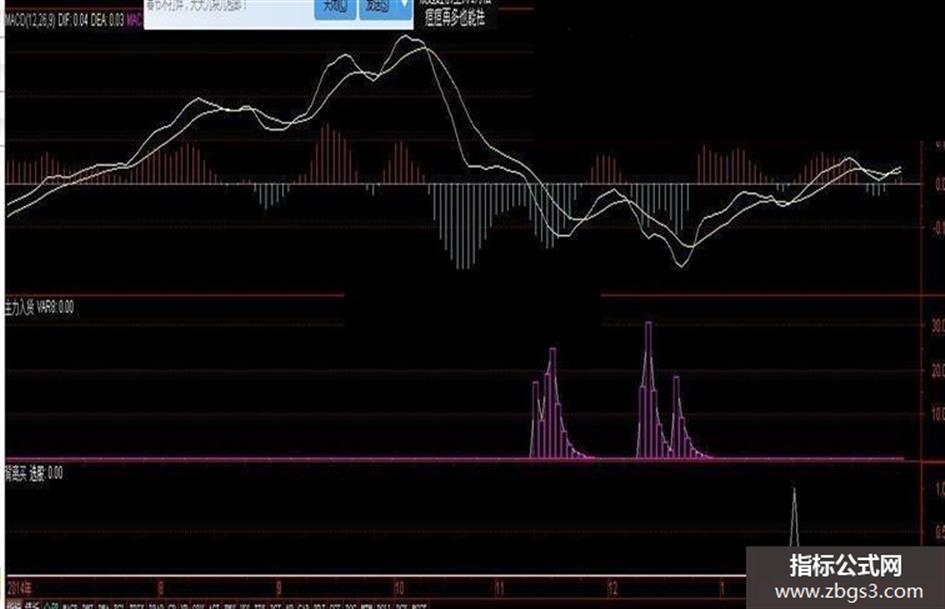
Task: Click the month 12 marker on the time axis
Action: pos(612,588)
